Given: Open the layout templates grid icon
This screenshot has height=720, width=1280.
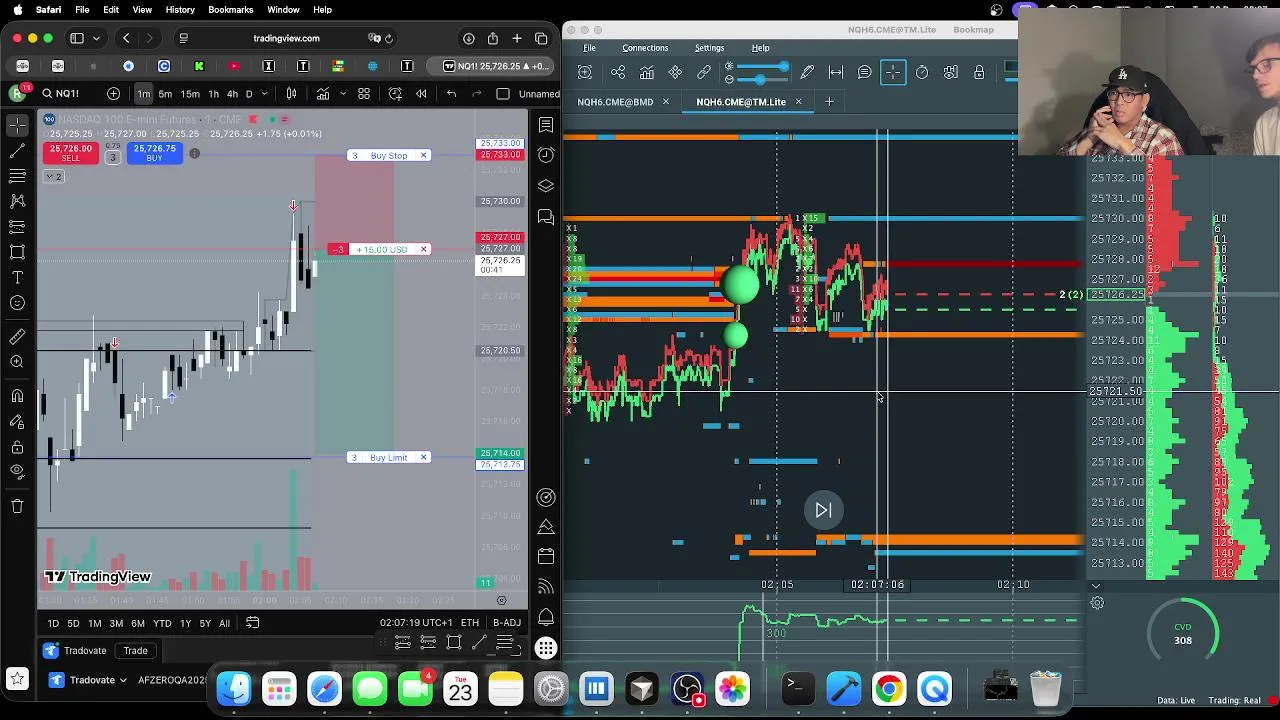Looking at the screenshot, I should coord(364,94).
